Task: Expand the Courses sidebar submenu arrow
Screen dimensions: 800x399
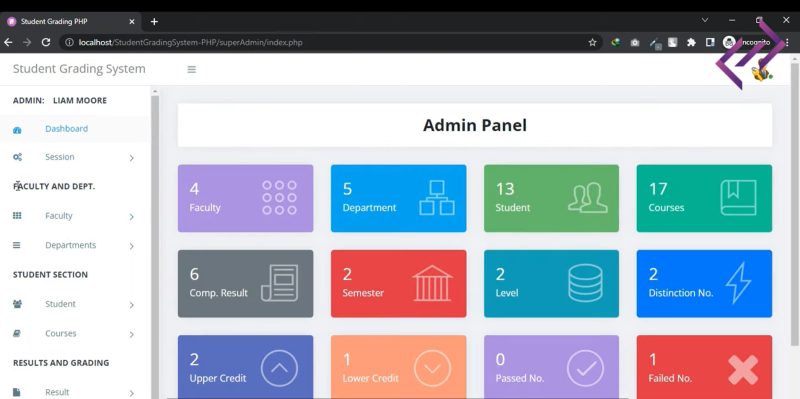Action: click(x=132, y=334)
